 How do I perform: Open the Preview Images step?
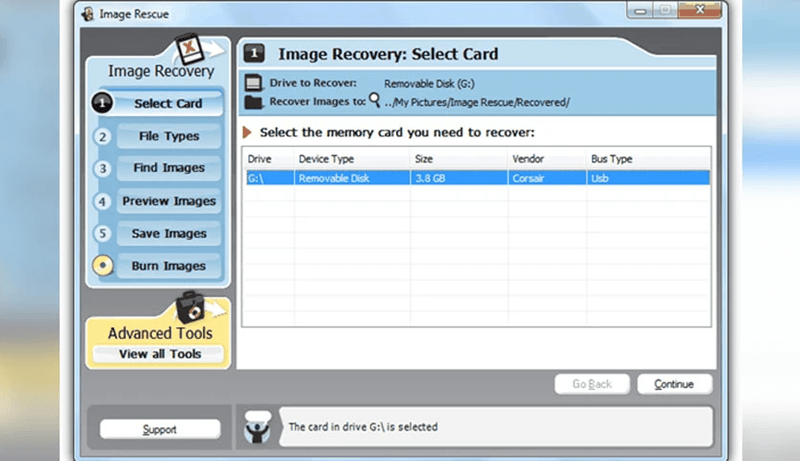169,201
